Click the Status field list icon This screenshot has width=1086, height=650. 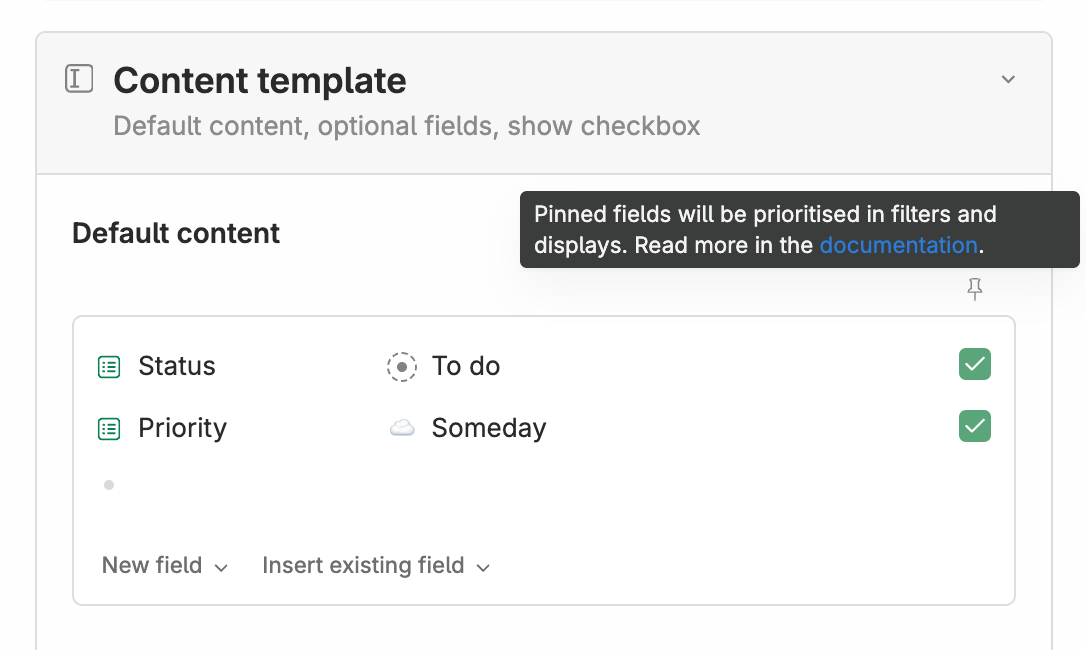(109, 367)
